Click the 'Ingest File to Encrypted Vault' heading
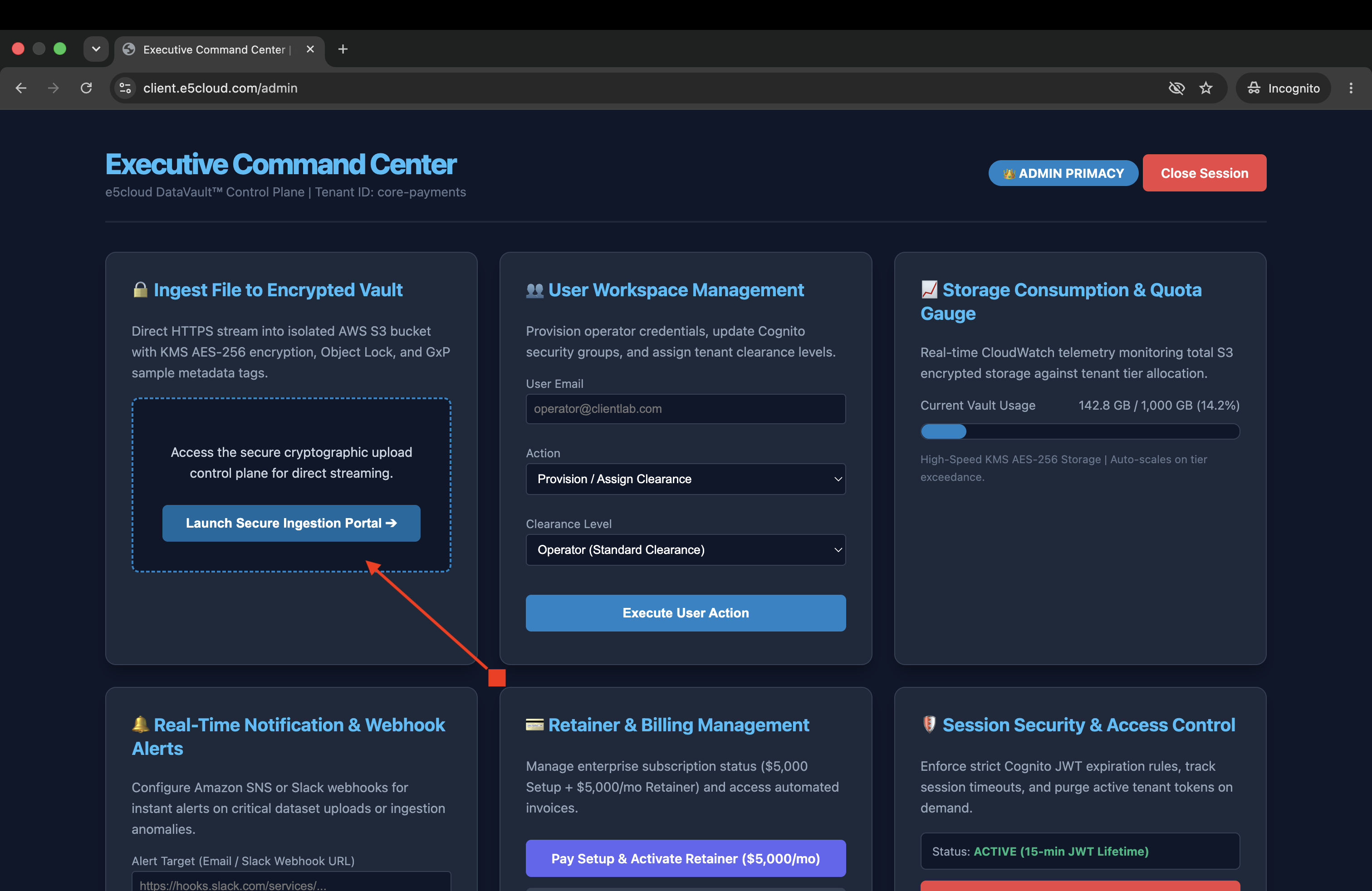The image size is (1372, 891). tap(278, 289)
